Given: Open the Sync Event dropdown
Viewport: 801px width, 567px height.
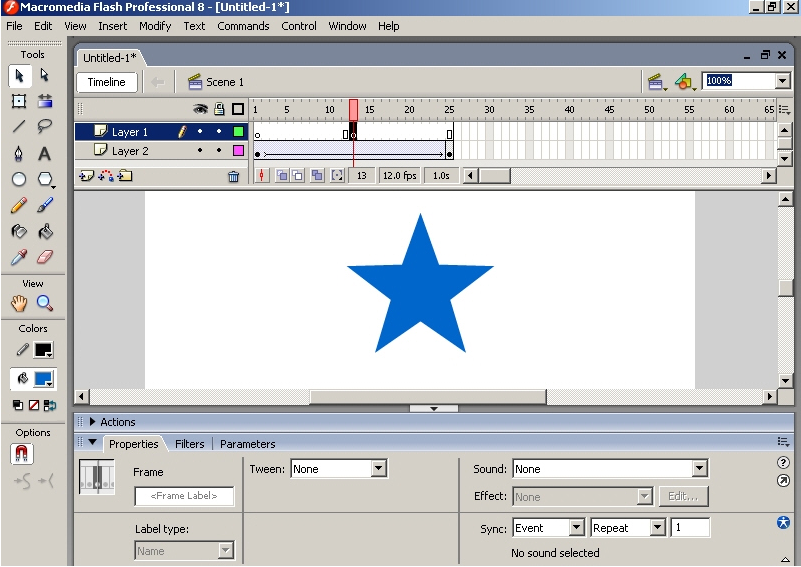Looking at the screenshot, I should pyautogui.click(x=576, y=527).
